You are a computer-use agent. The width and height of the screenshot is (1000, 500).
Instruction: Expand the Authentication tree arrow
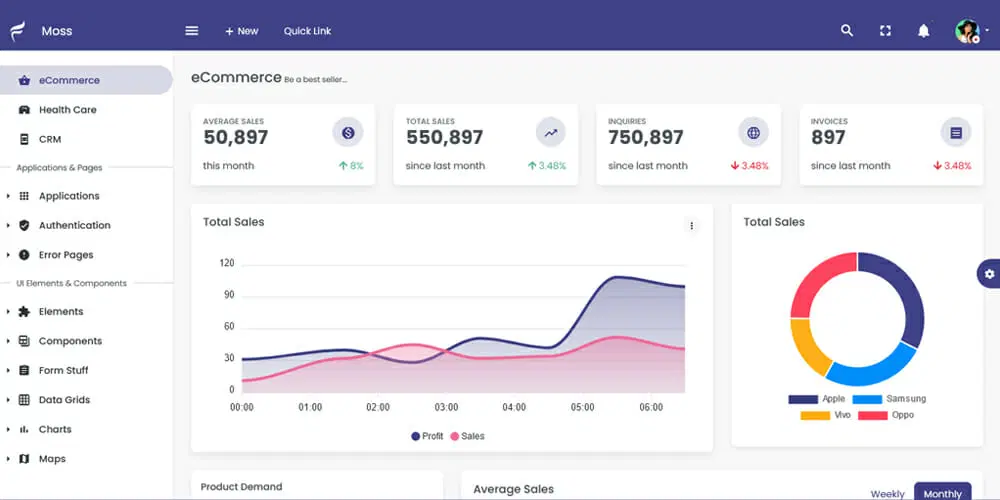coord(8,225)
